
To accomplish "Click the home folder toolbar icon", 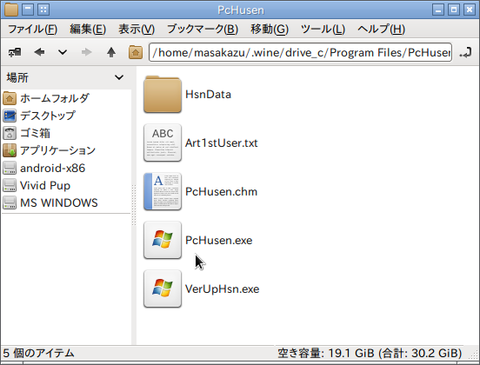I will pos(136,52).
